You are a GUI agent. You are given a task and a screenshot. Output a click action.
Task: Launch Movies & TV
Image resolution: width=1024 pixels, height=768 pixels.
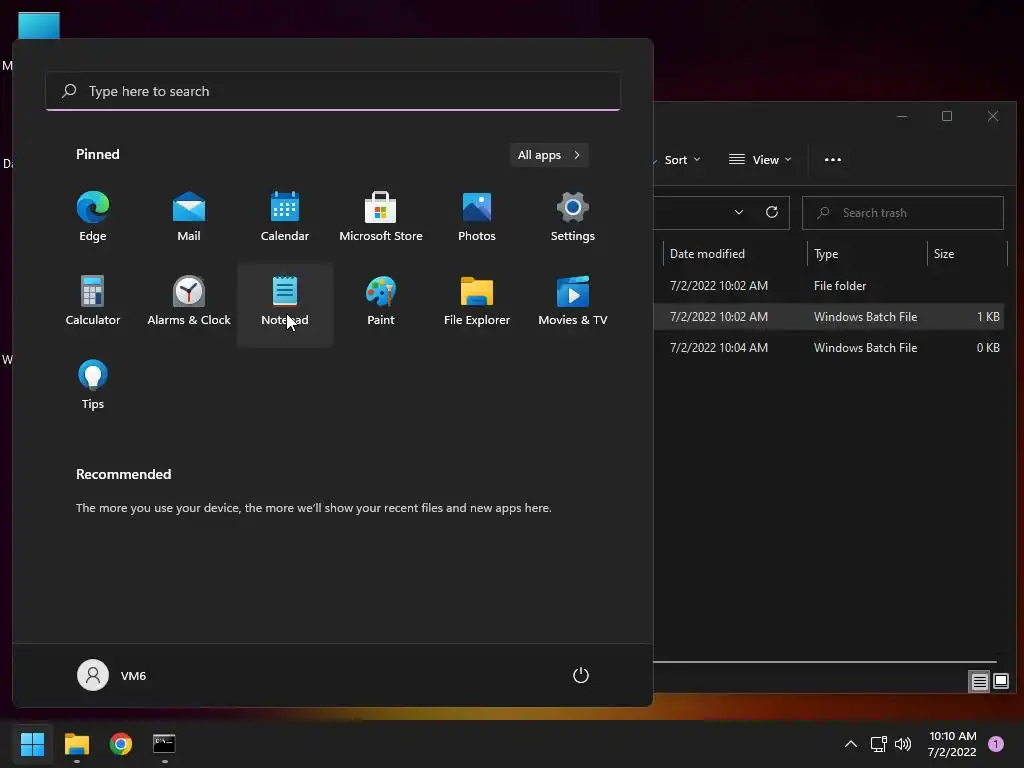[x=573, y=301]
